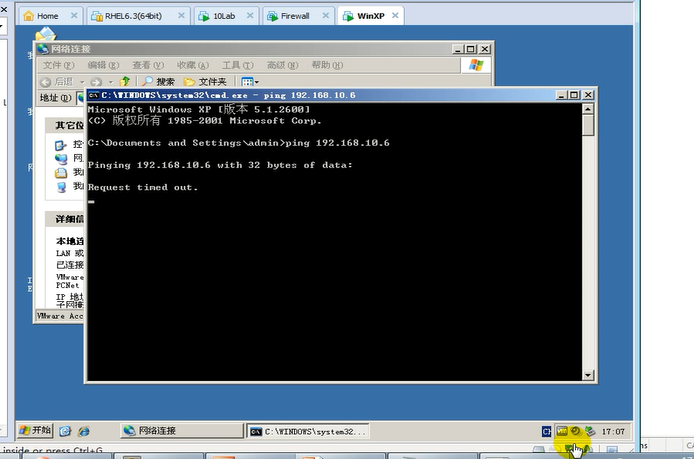Click the network connection tray icon
The height and width of the screenshot is (459, 694).
(x=590, y=431)
